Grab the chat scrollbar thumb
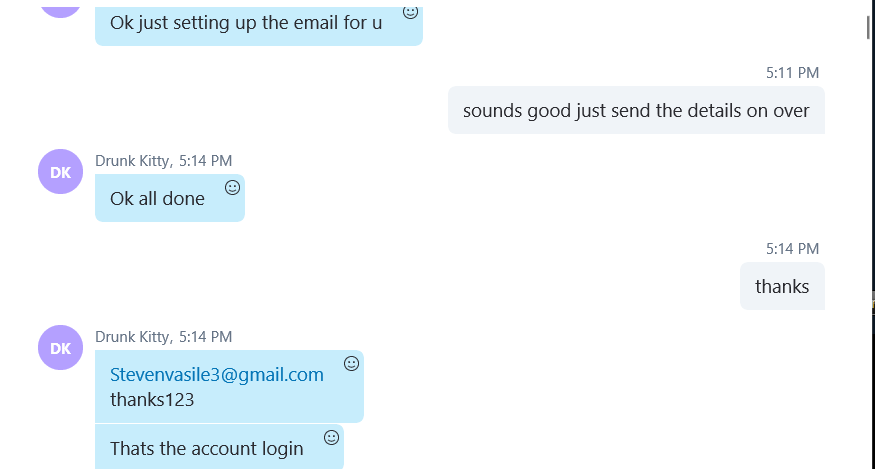Screen dimensions: 875x469 pos(868,28)
